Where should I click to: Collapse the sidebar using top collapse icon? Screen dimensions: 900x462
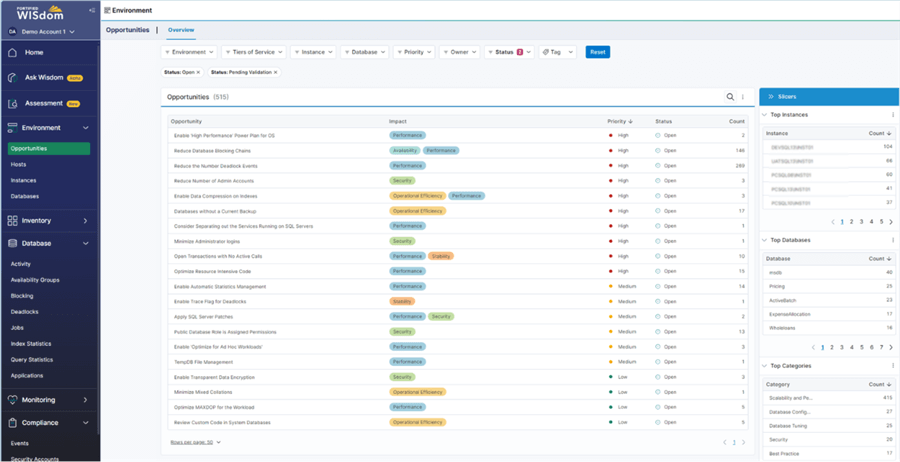click(92, 10)
